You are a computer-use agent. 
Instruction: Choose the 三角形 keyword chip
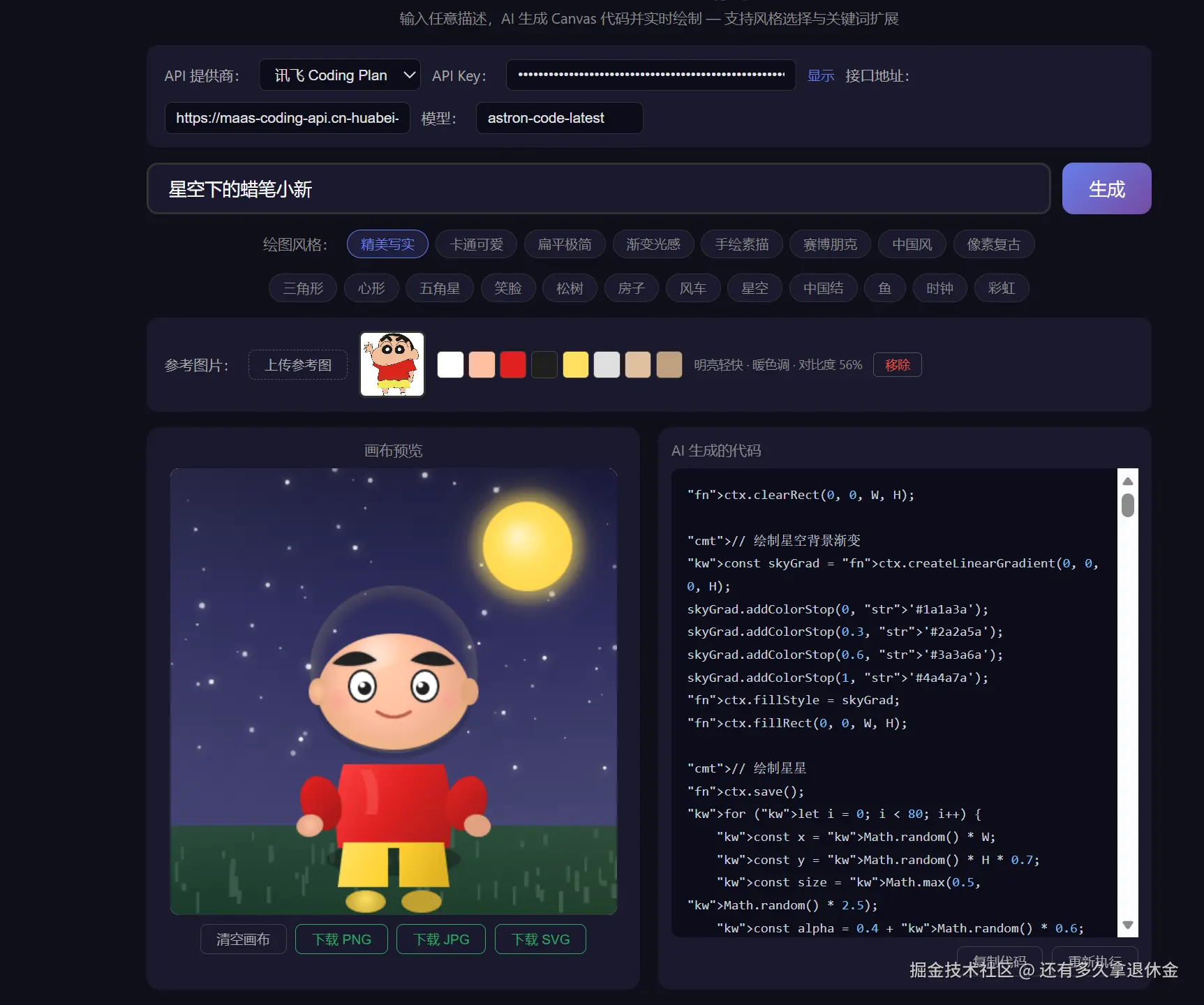[x=303, y=288]
